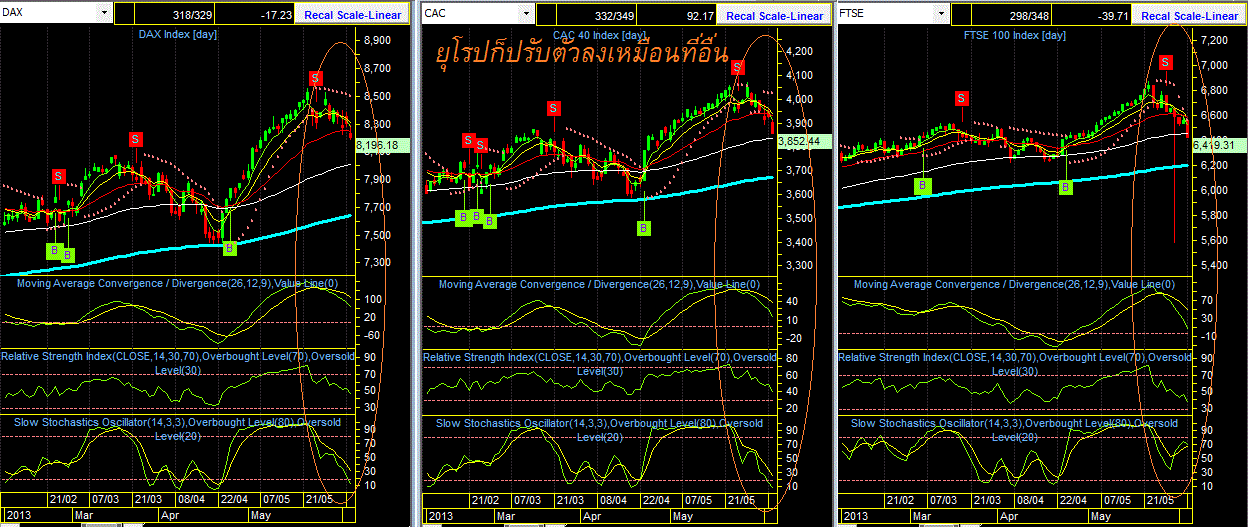Open the CAC symbol dropdown
Screen dimensions: 1248x527
point(524,13)
